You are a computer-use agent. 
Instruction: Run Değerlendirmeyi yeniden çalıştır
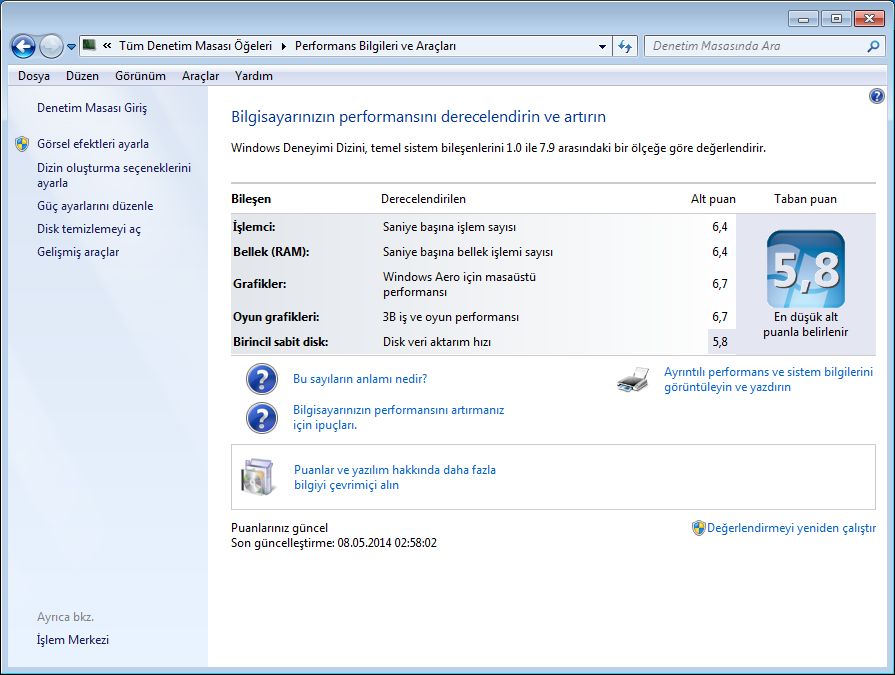pyautogui.click(x=791, y=528)
